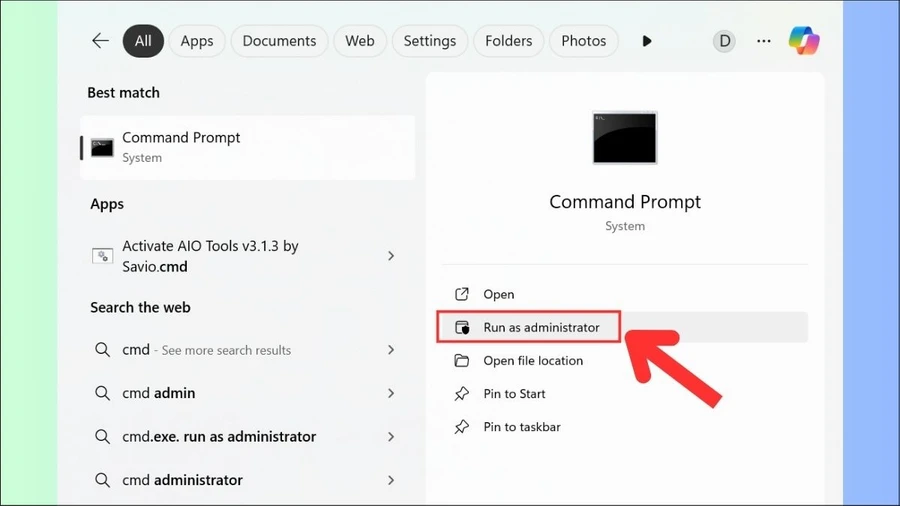Click the magnifier icon beside cmd administrator

[x=102, y=480]
